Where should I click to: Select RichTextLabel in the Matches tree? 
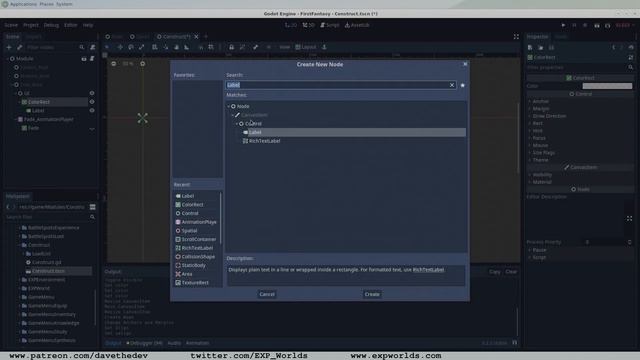264,141
